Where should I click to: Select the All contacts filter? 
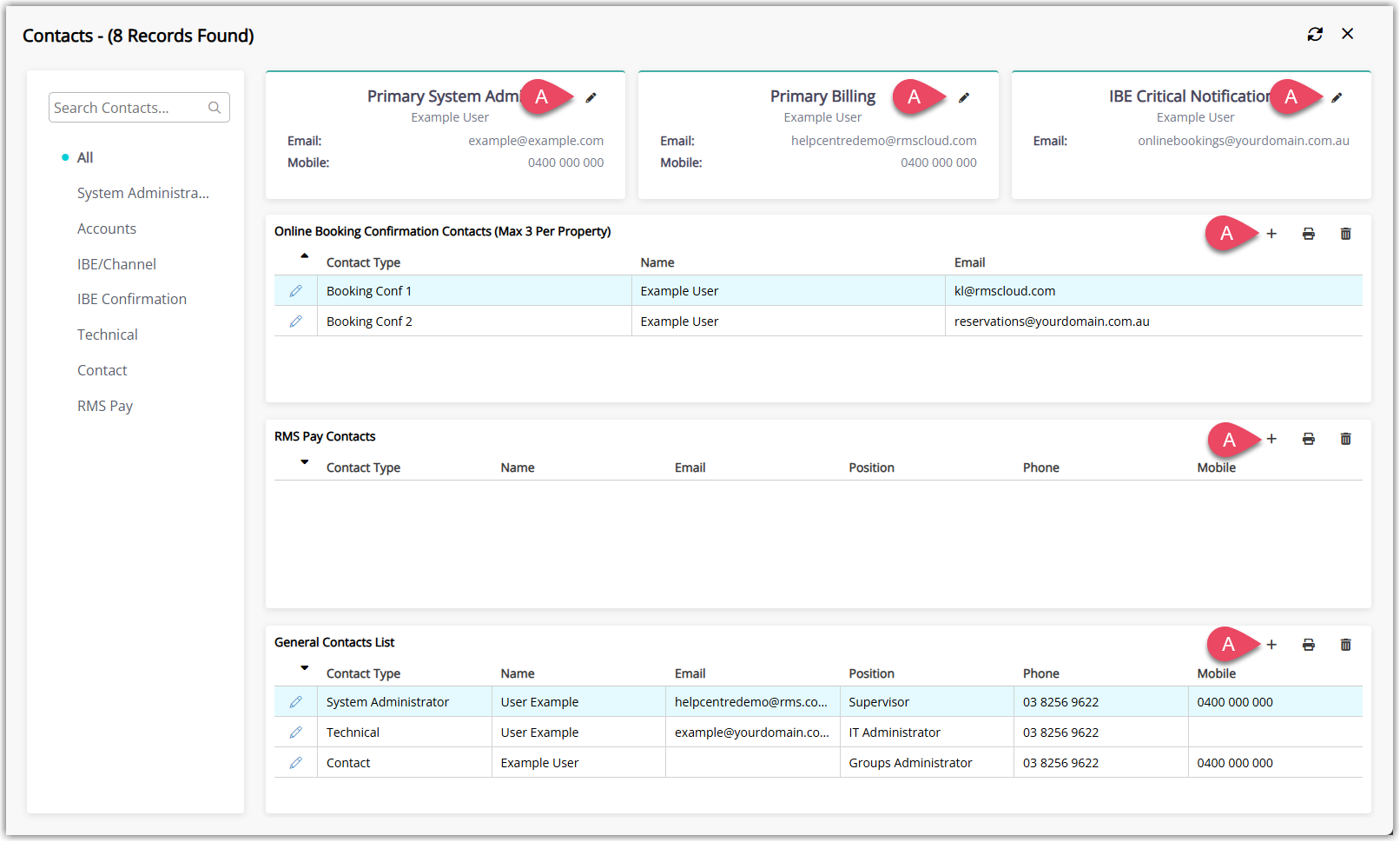click(x=84, y=157)
